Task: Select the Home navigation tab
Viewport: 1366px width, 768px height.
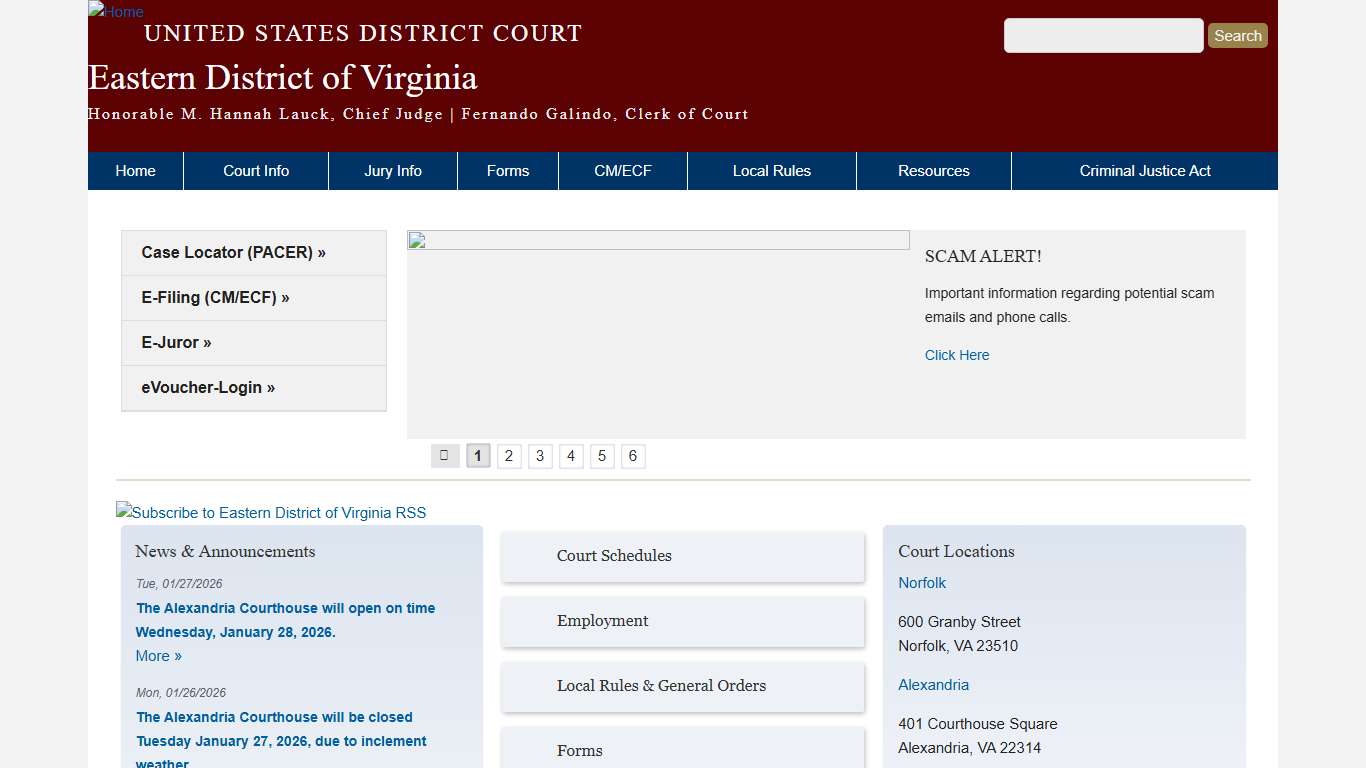Action: pos(135,170)
